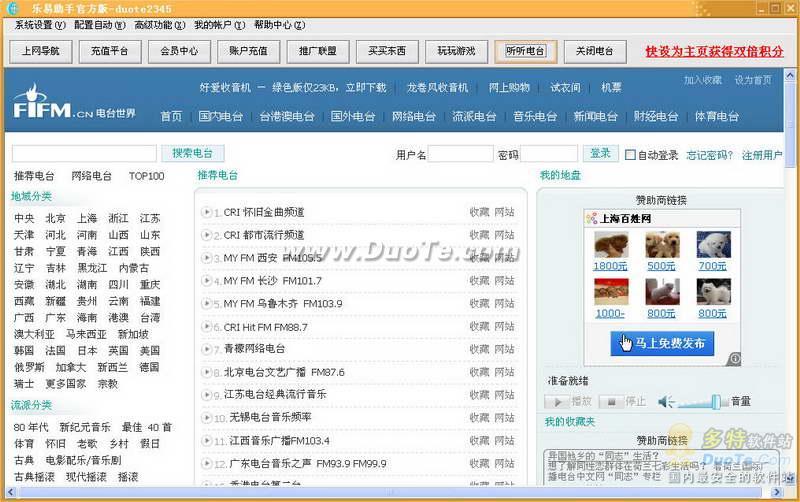The height and width of the screenshot is (502, 800).
Task: Click the vertical scrollbar up arrow
Action: (x=790, y=76)
